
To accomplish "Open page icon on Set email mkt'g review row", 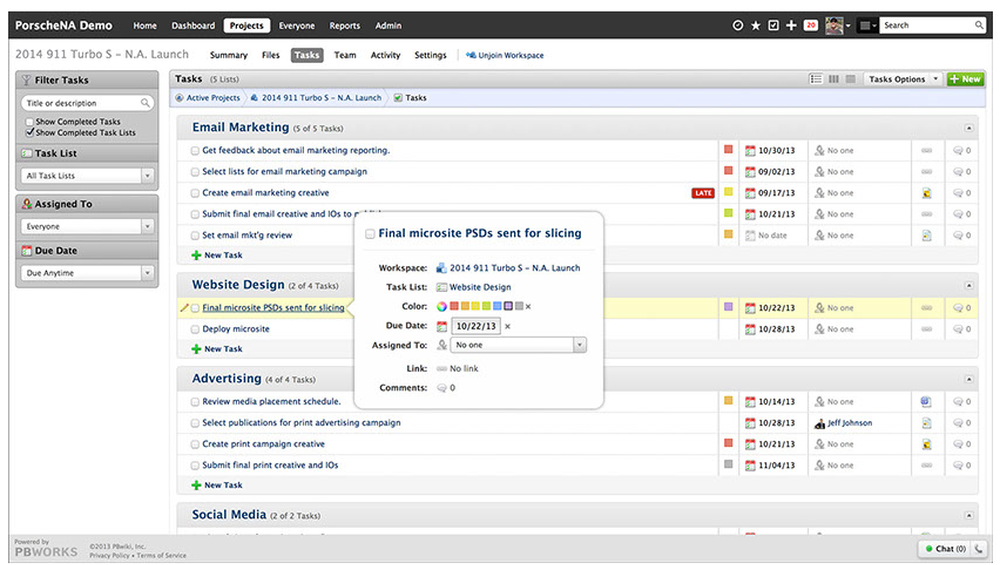I will (926, 236).
